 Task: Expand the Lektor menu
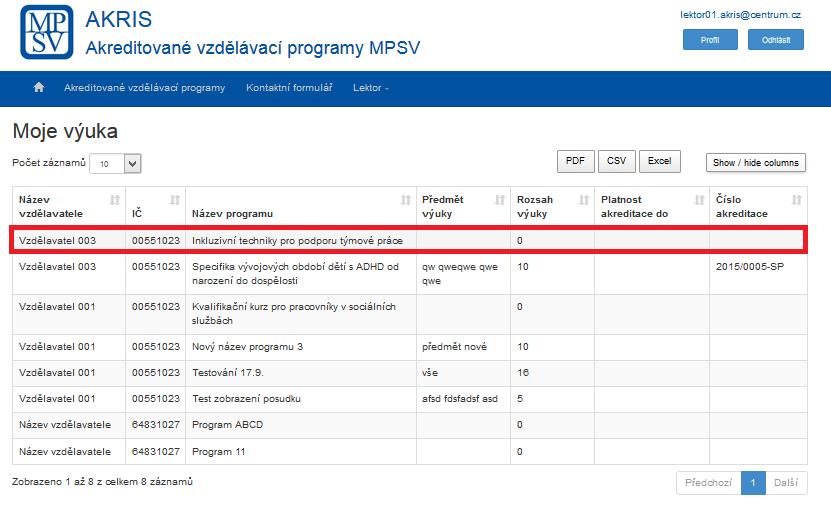point(370,88)
